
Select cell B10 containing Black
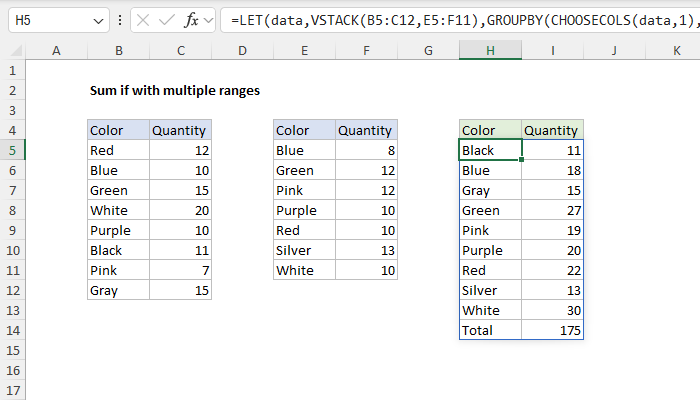[118, 250]
